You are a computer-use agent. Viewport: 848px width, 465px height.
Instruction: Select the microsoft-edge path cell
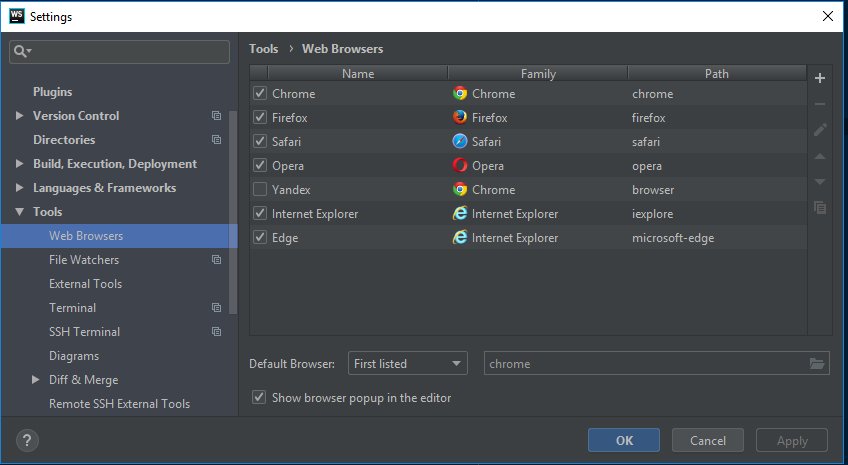717,237
